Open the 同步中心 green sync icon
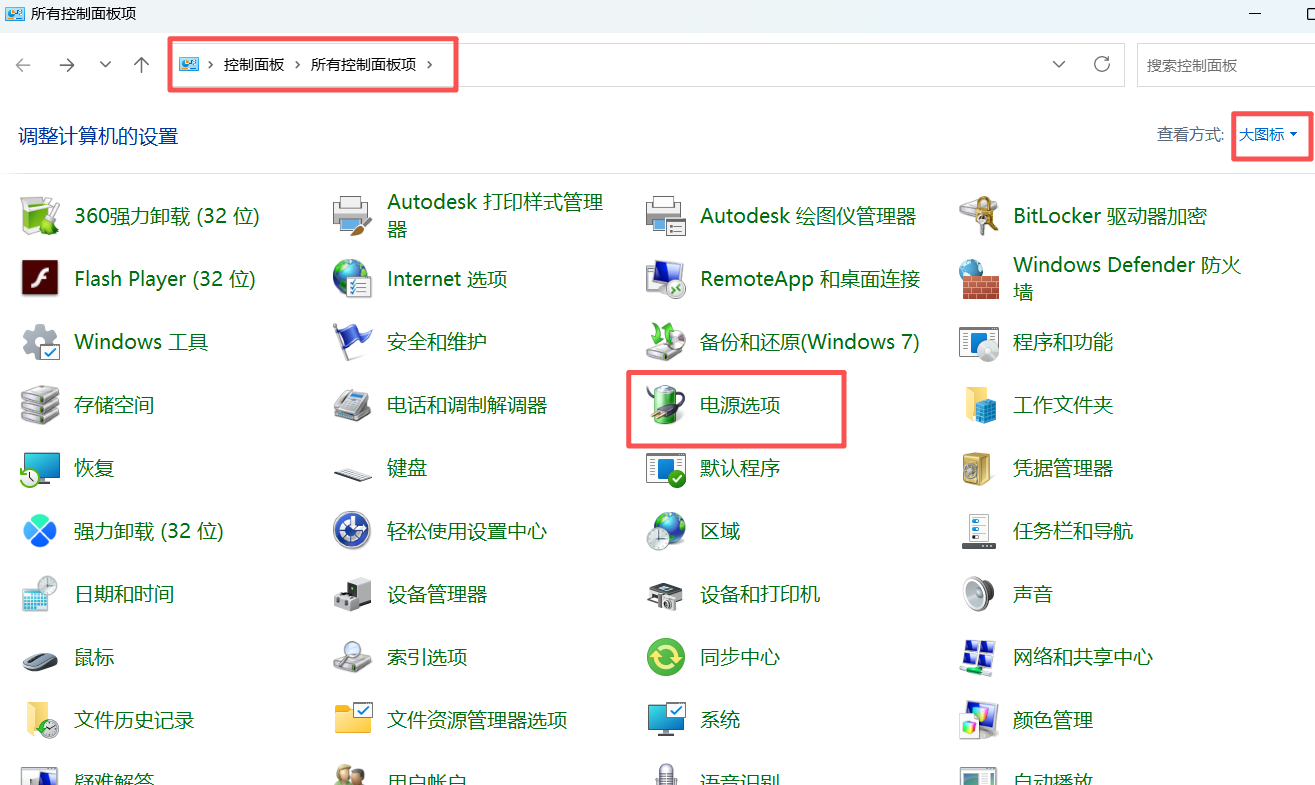The image size is (1315, 785). tap(666, 657)
